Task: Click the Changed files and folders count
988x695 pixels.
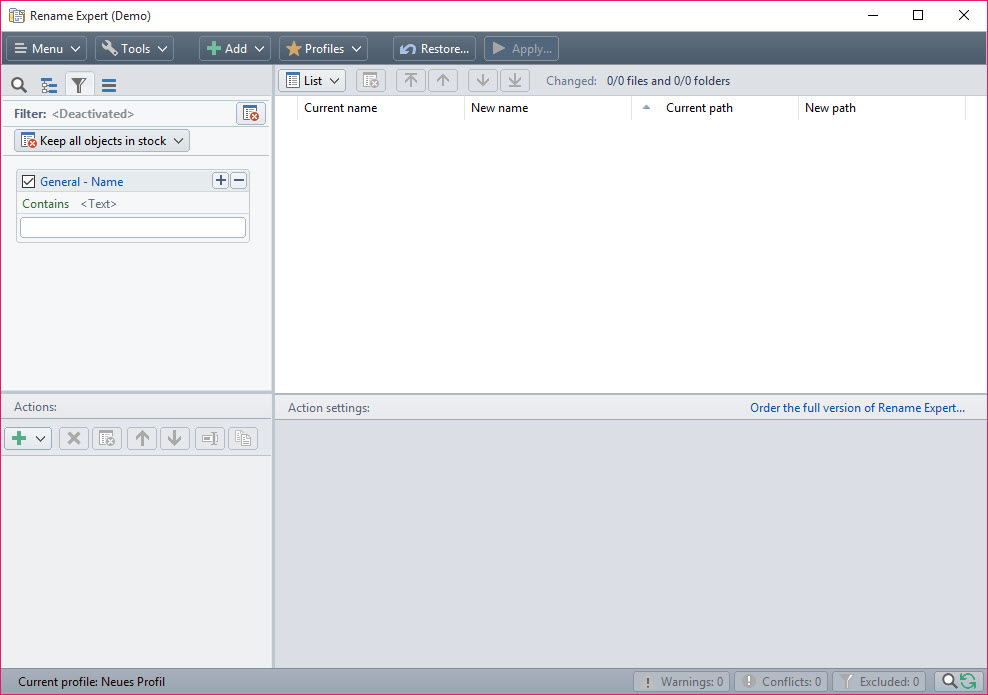Action: click(x=668, y=81)
